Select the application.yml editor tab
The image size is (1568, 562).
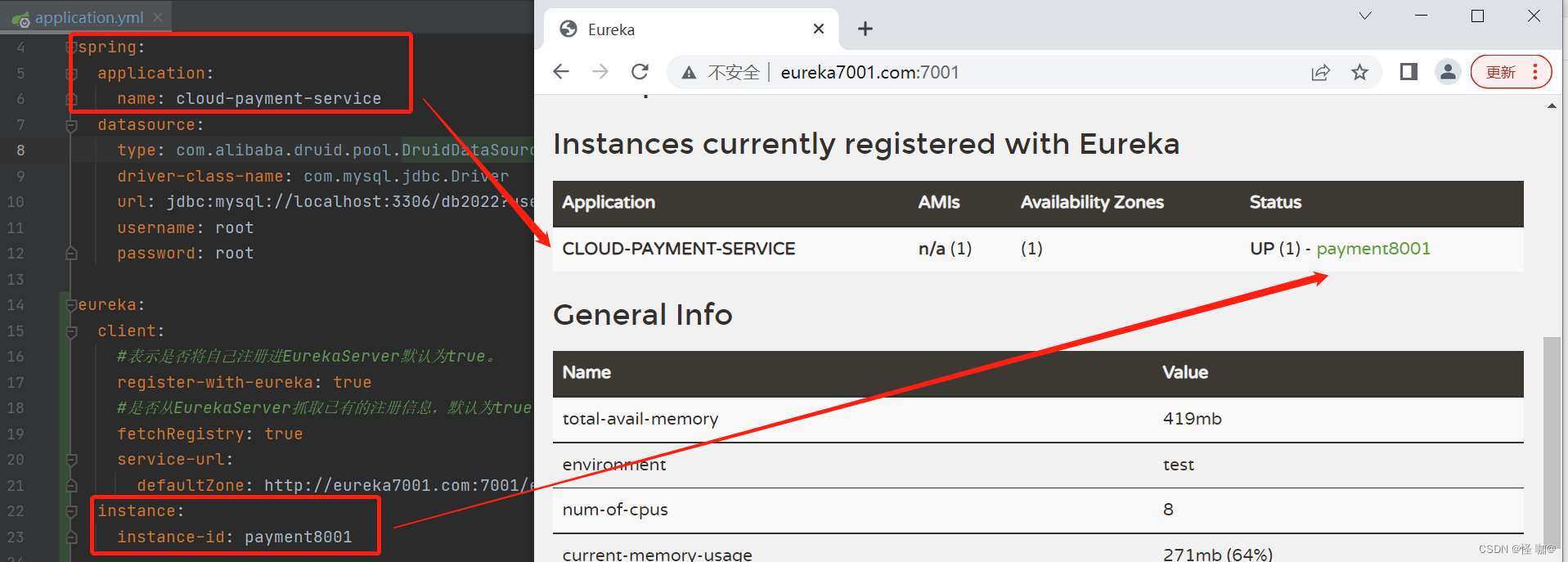click(x=86, y=17)
